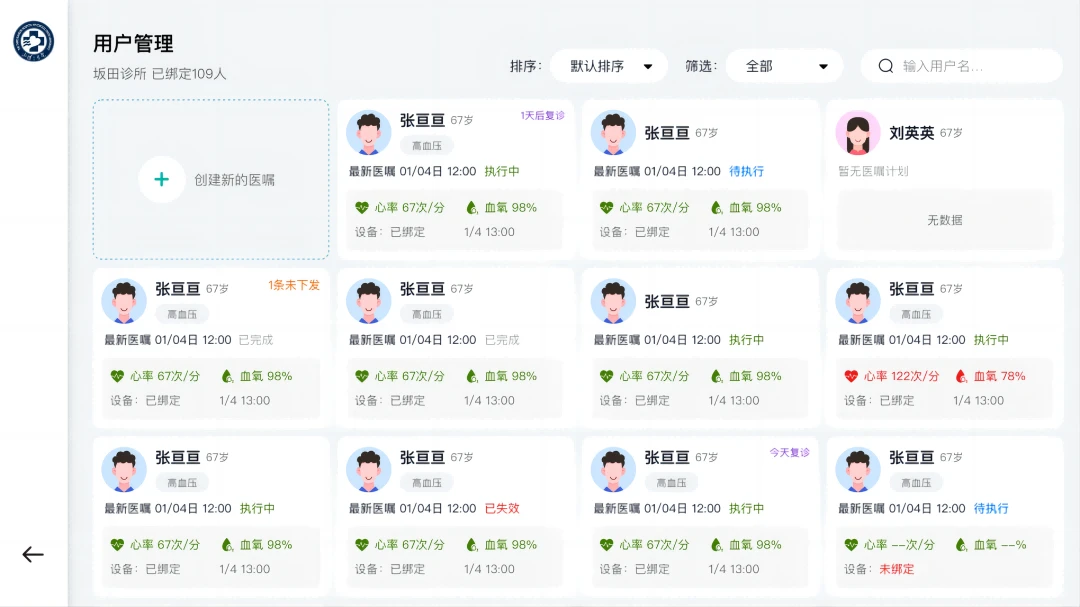
Task: Click the magnifier search icon
Action: 886,66
